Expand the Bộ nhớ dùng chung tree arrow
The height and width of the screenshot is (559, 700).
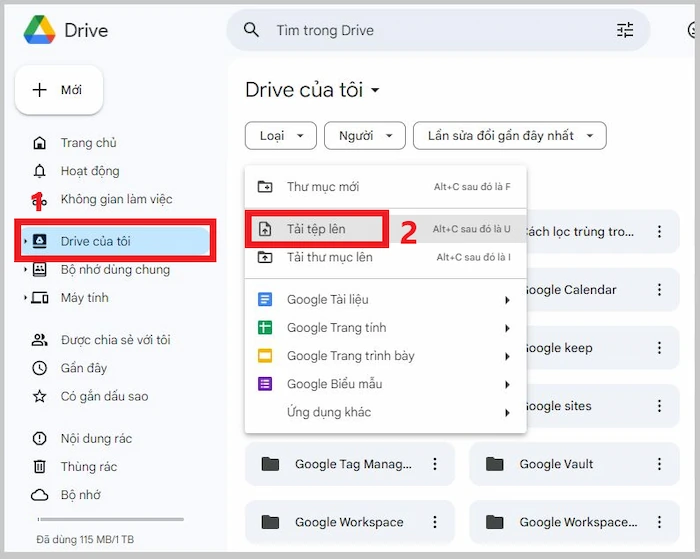pos(25,270)
